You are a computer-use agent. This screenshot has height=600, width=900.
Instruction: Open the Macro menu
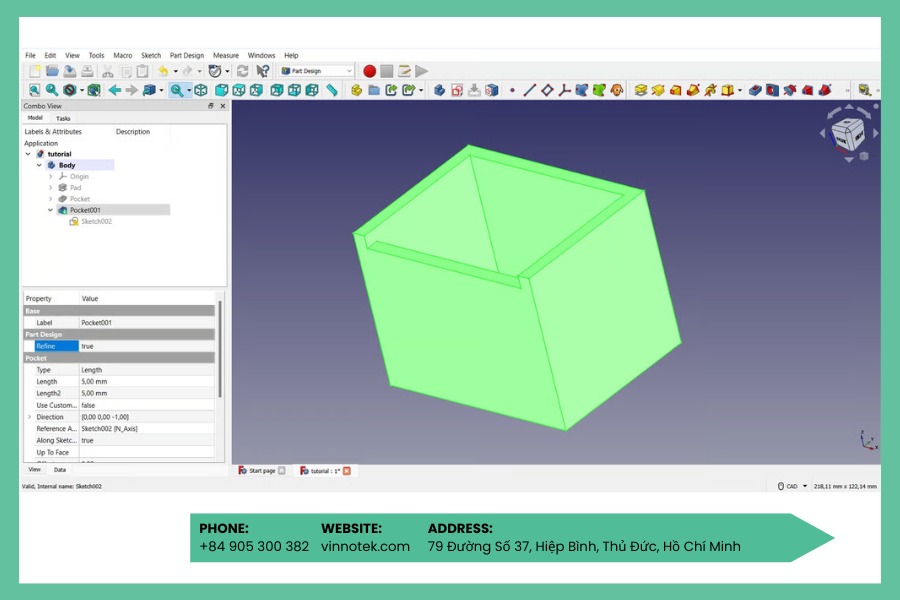pos(123,55)
